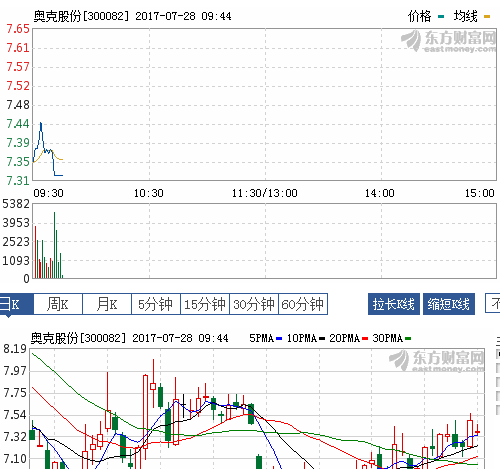The height and width of the screenshot is (469, 500).
Task: Click the 11:30/13:00 time axis label
Action: tap(265, 193)
